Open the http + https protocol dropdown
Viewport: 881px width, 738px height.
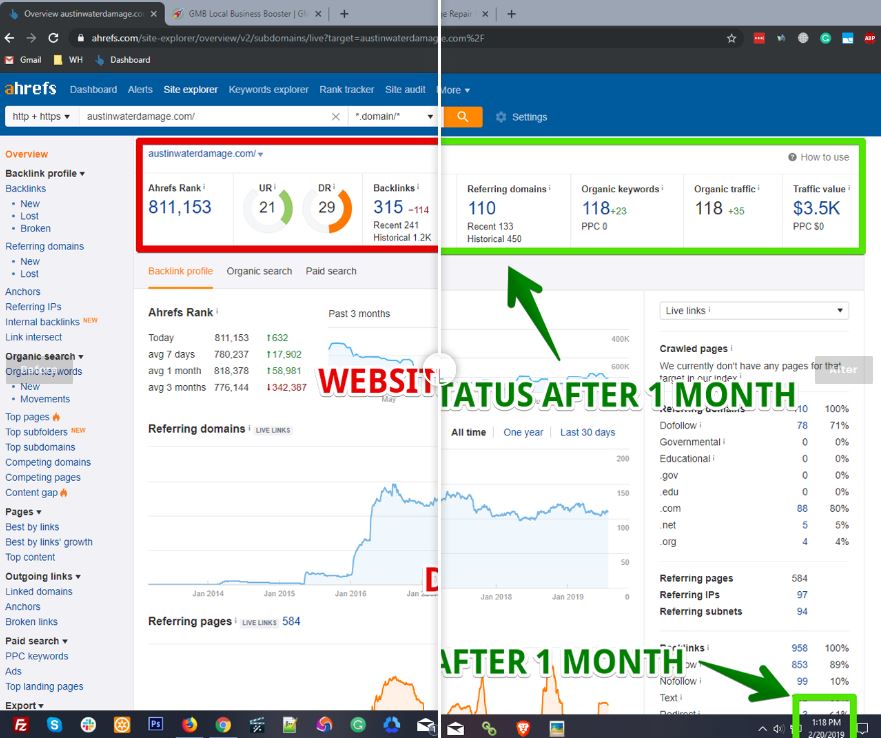tap(41, 116)
